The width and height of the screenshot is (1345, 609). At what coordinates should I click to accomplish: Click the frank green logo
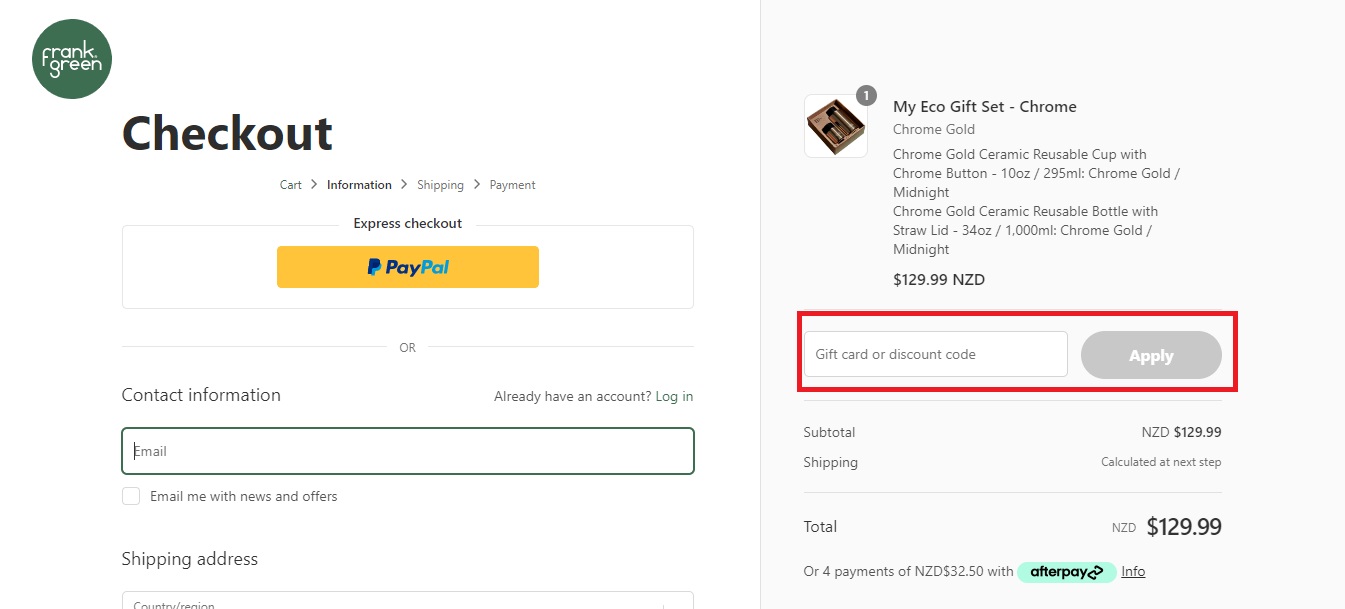71,59
